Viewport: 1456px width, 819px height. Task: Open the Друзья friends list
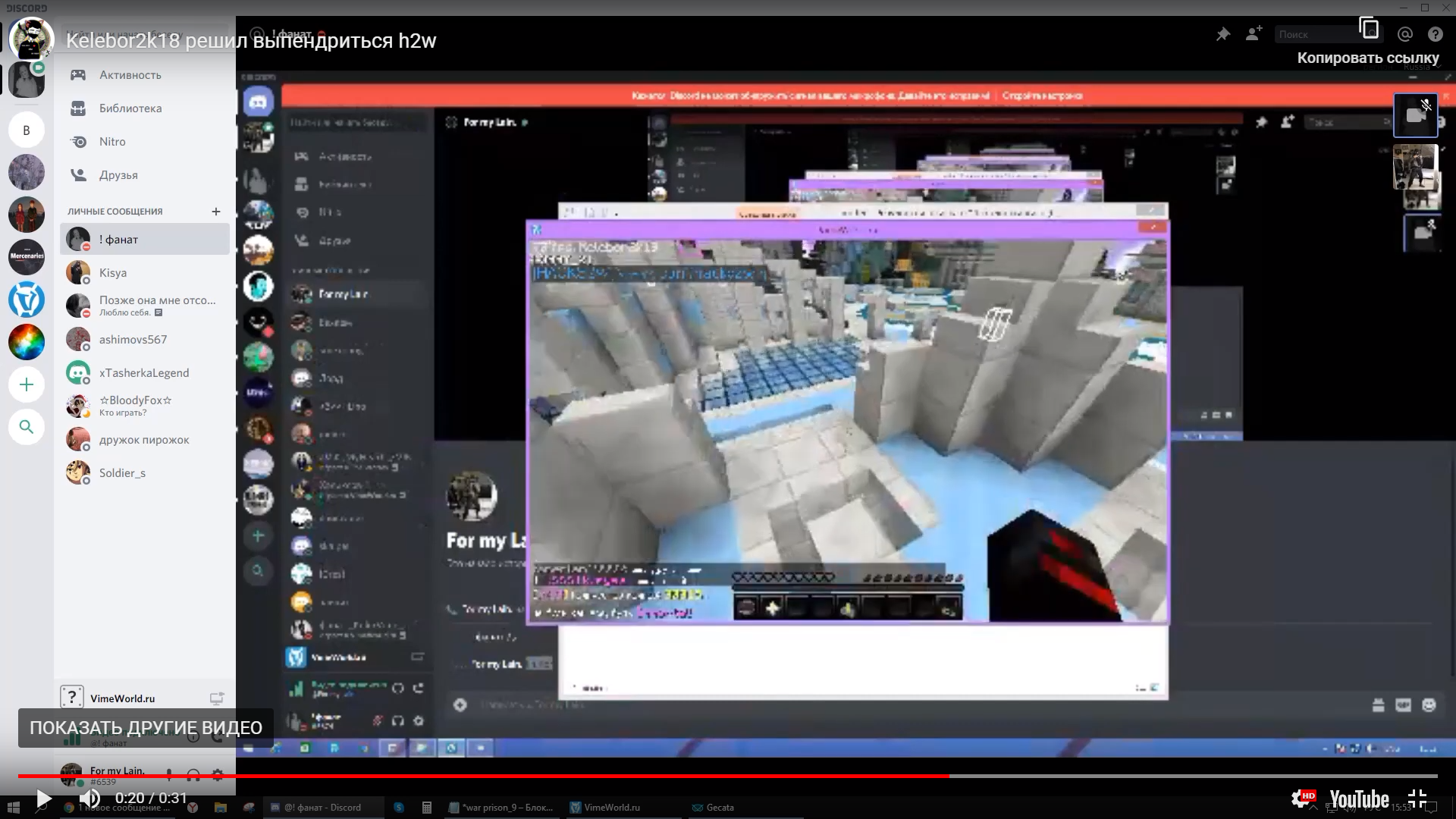(118, 175)
